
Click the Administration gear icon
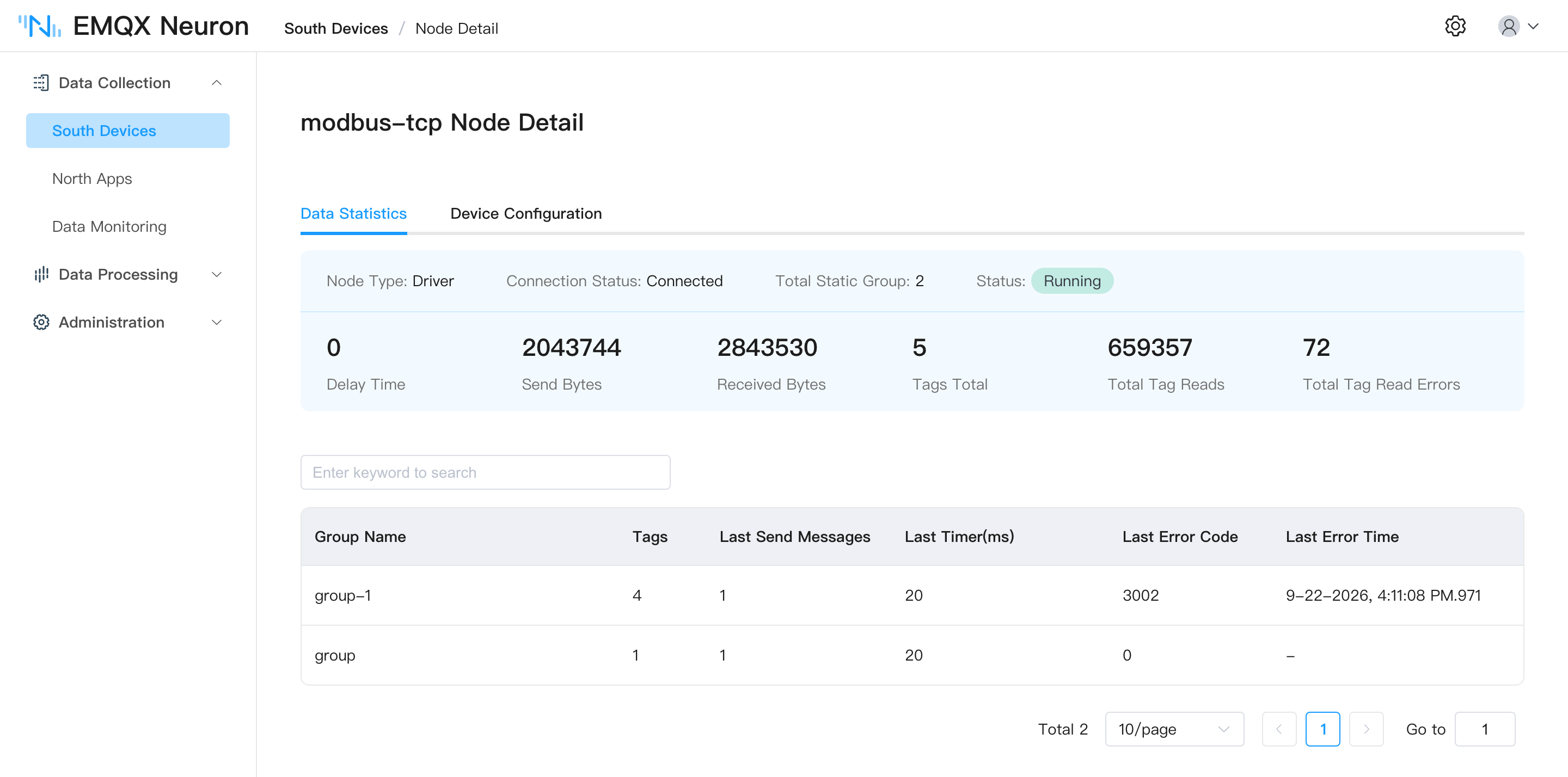[41, 323]
